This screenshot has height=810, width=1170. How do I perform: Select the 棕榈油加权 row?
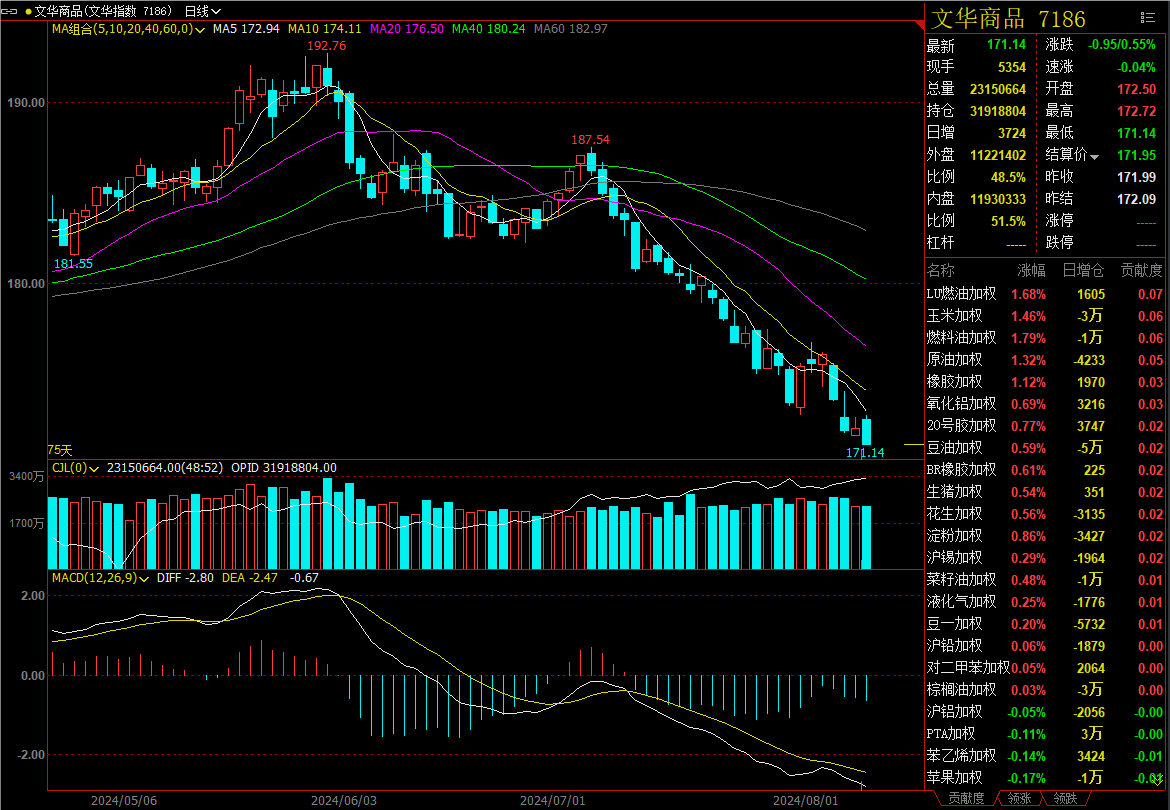tap(1045, 690)
